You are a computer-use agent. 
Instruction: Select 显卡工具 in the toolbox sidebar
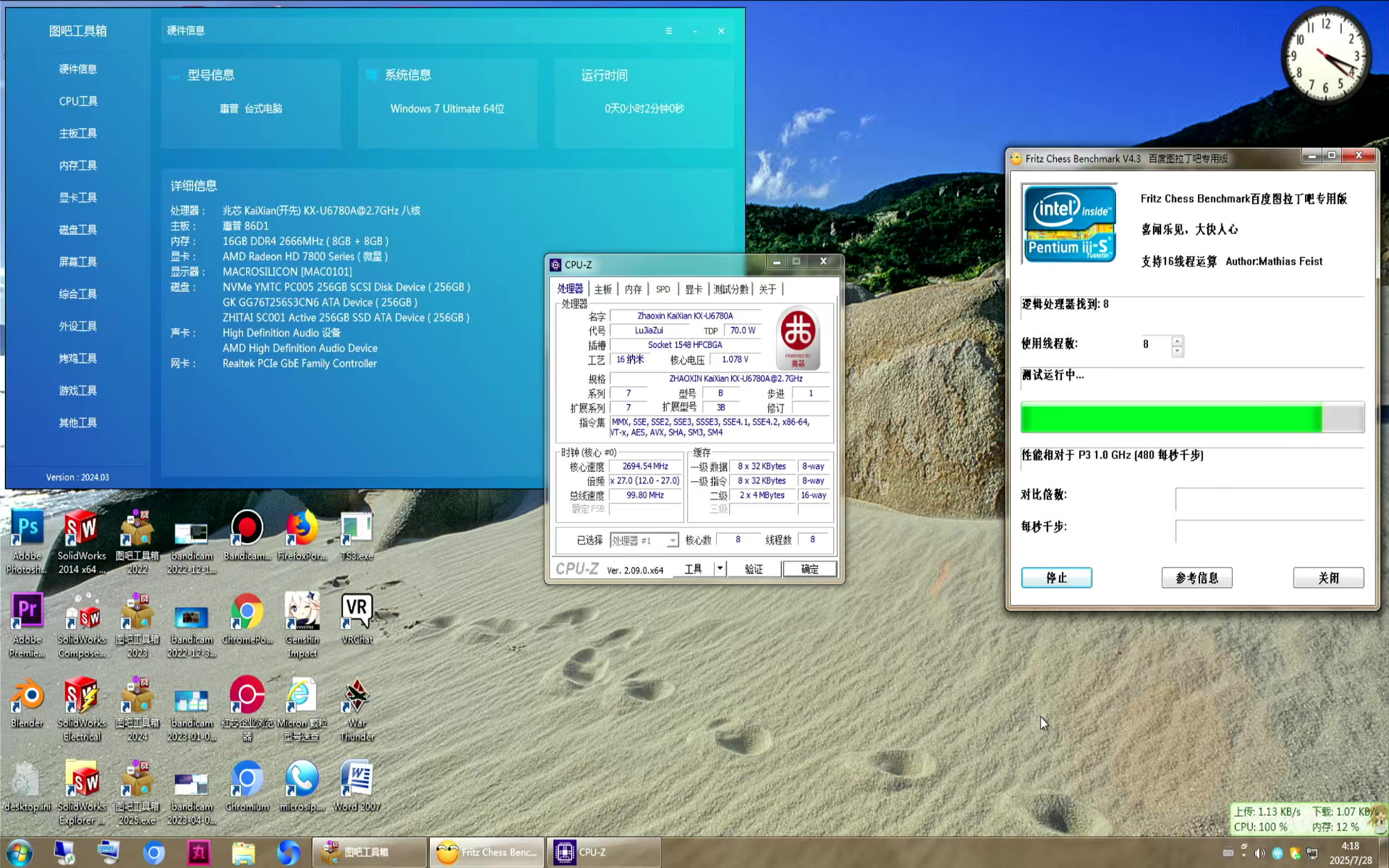coord(78,197)
